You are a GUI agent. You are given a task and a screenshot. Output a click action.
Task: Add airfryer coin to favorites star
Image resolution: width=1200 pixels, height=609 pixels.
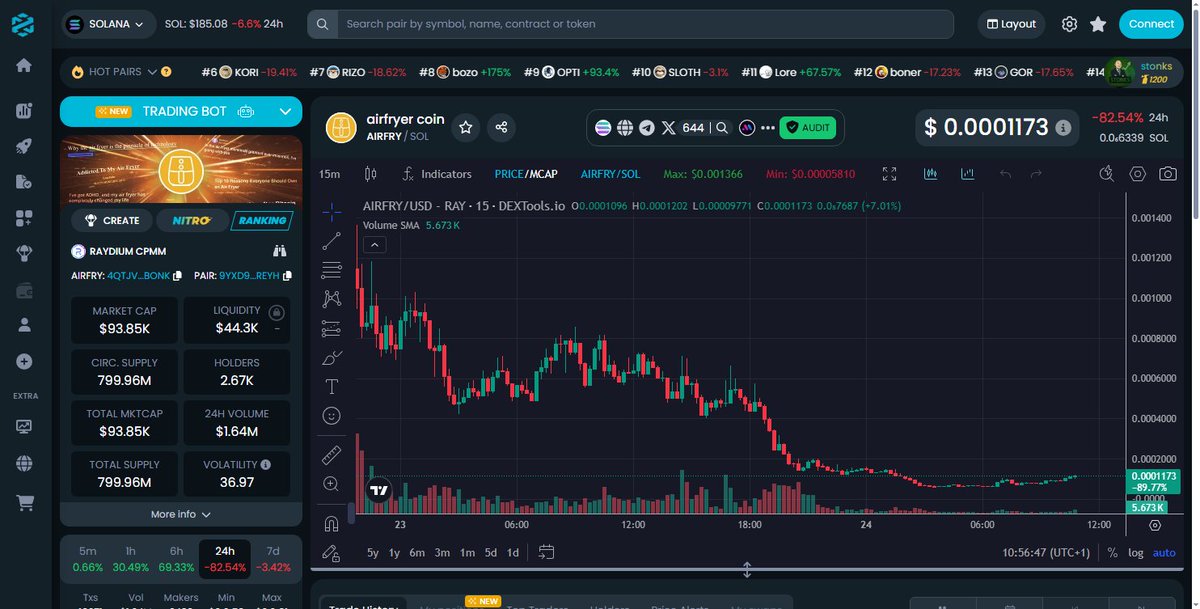[465, 127]
